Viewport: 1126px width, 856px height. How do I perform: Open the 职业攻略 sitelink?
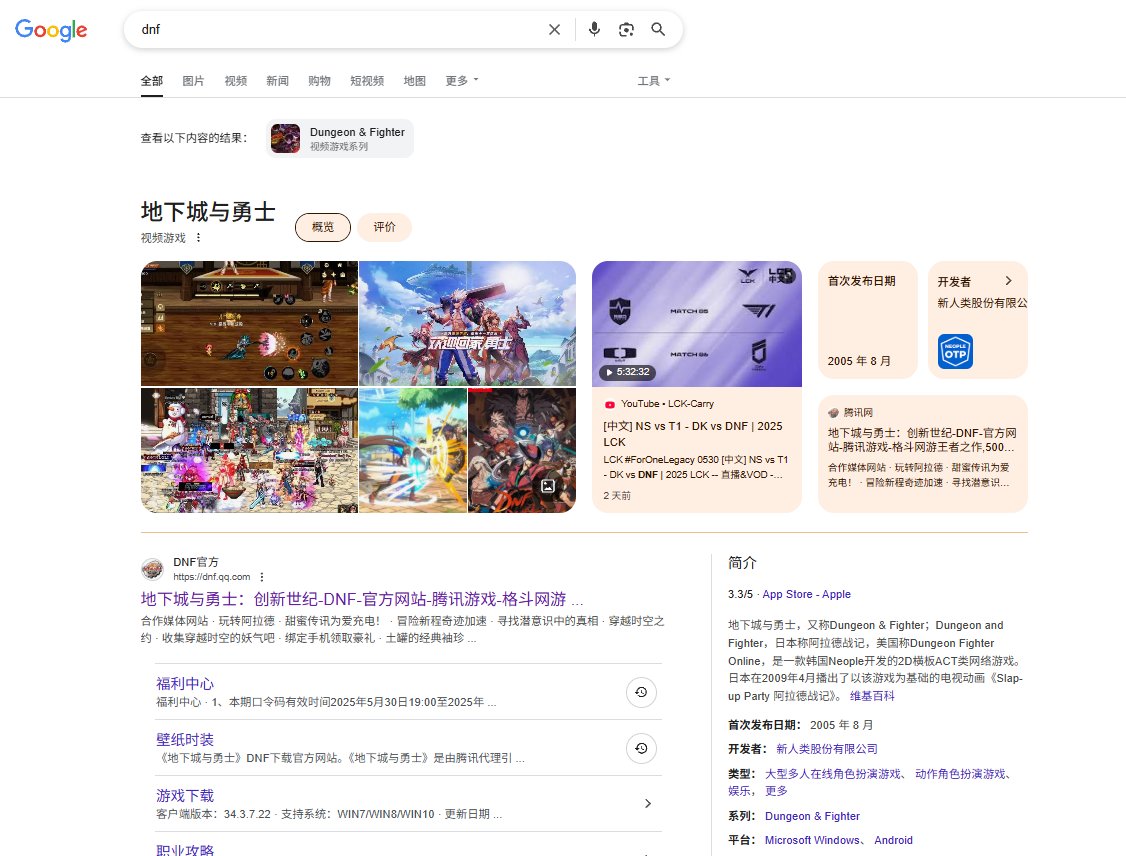185,850
